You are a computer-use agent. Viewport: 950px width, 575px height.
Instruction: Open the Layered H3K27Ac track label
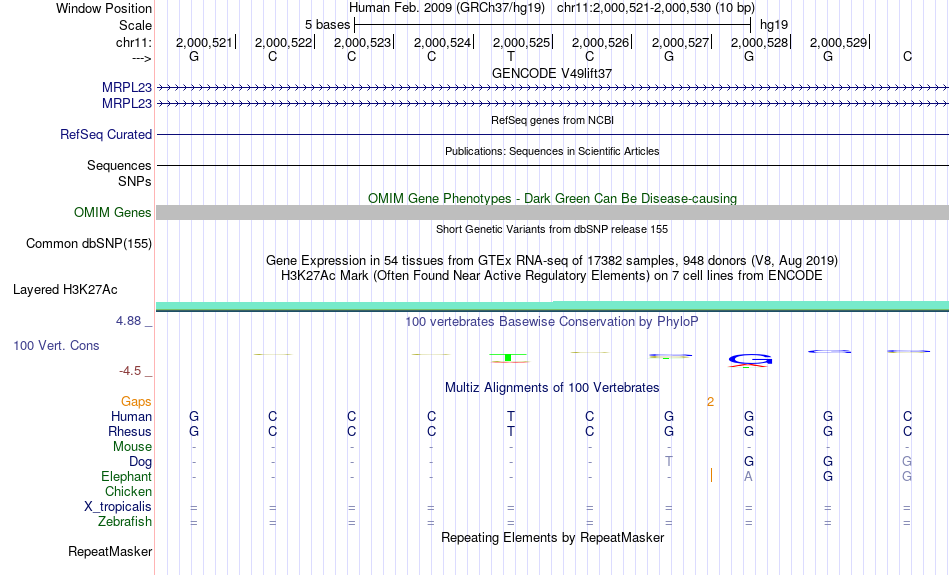[65, 290]
